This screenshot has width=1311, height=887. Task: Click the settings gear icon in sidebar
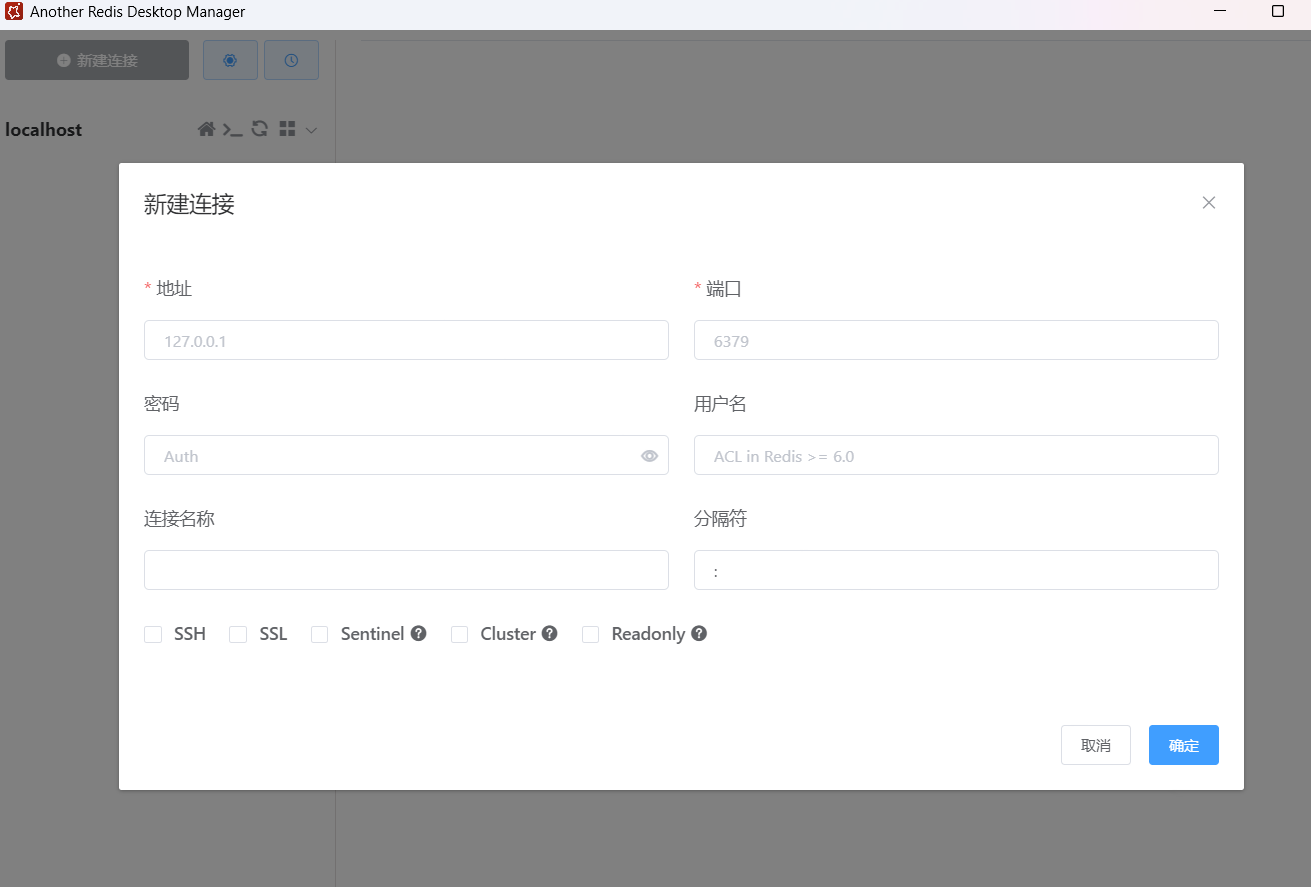(x=230, y=60)
